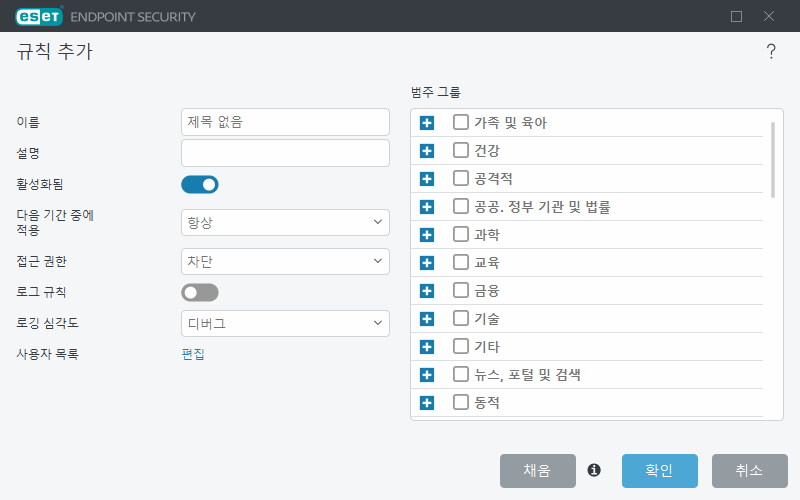Check the 공공. 정부 기관 및 법률 checkbox
Image resolution: width=800 pixels, height=500 pixels.
click(461, 206)
